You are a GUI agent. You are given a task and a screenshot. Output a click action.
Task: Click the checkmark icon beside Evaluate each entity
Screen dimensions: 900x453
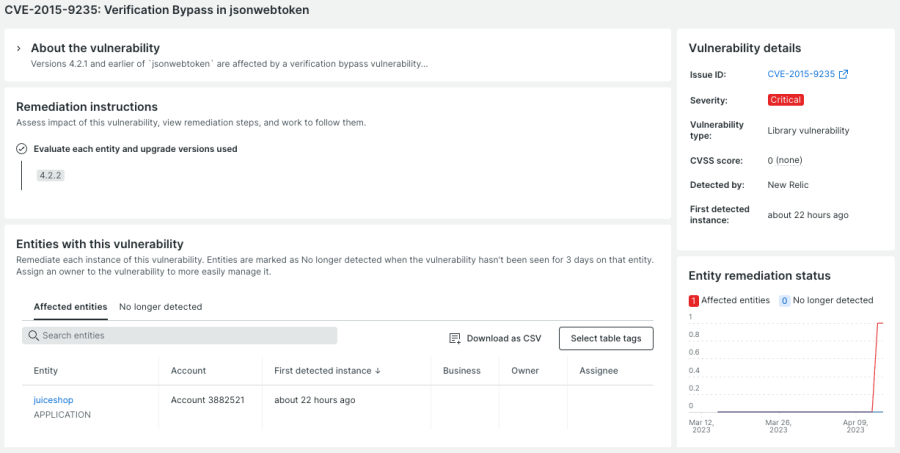pyautogui.click(x=22, y=149)
